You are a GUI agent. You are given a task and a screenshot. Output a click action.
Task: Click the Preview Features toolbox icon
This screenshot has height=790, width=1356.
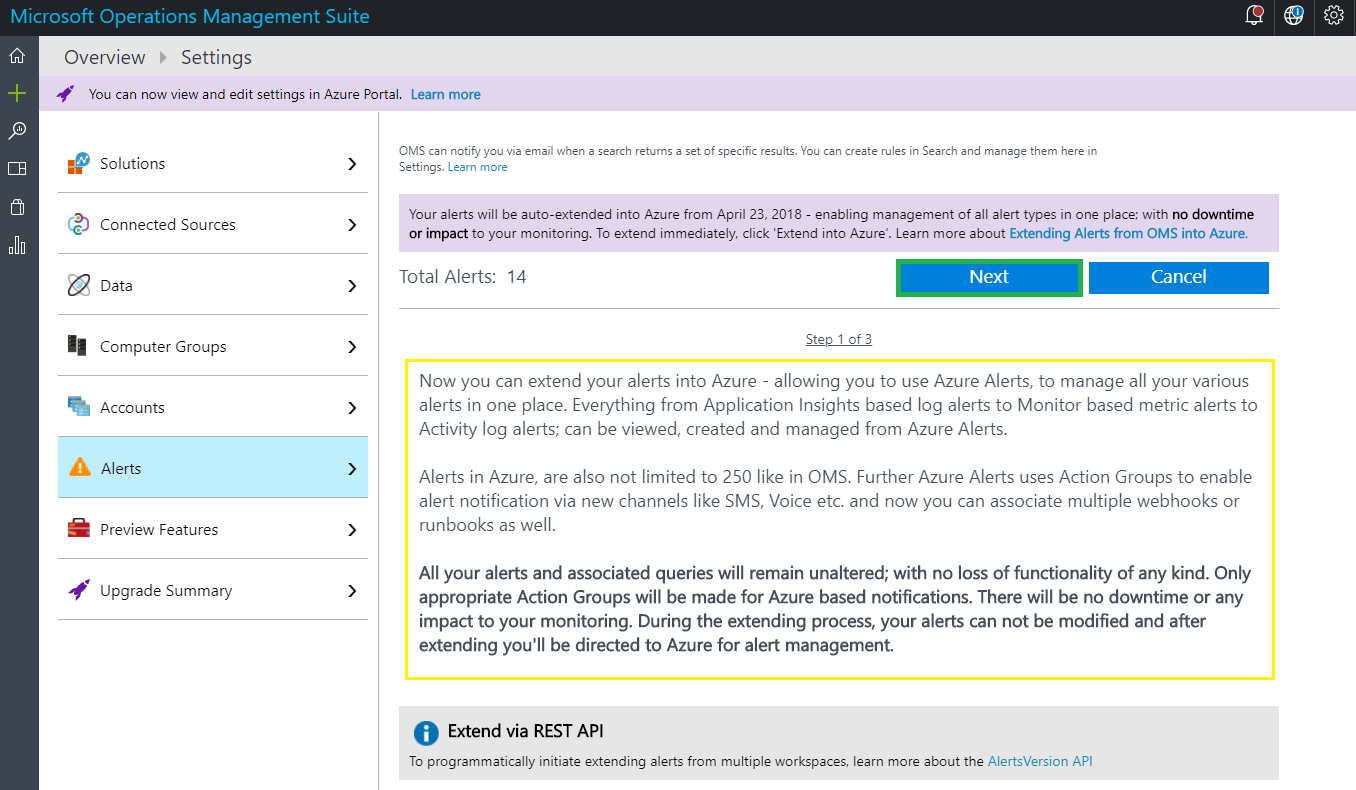point(79,529)
